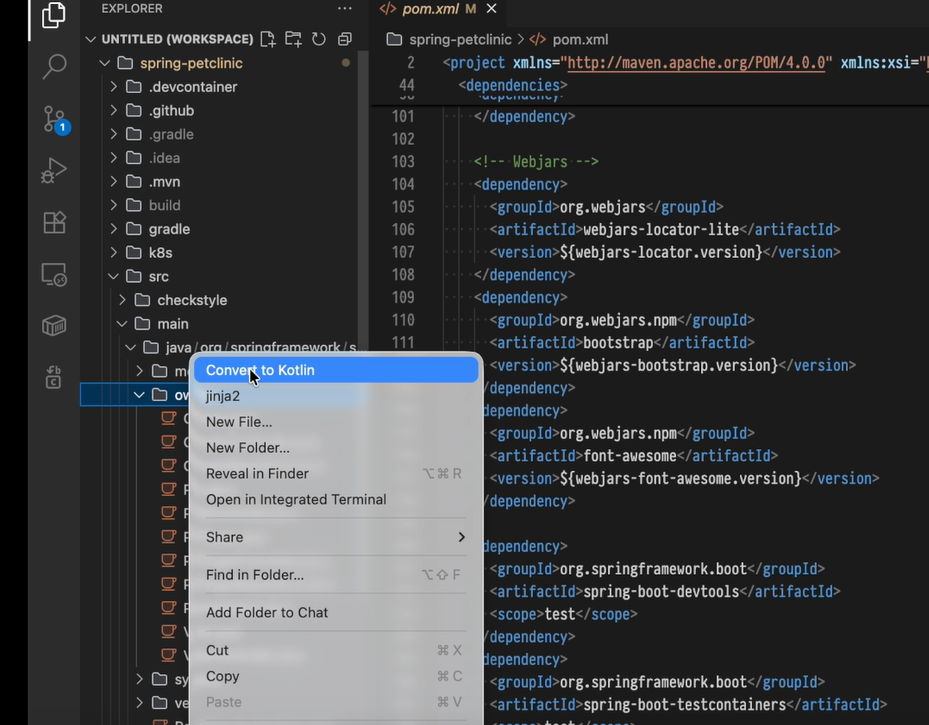Image resolution: width=929 pixels, height=725 pixels.
Task: Refresh the Explorer tree
Action: [319, 39]
